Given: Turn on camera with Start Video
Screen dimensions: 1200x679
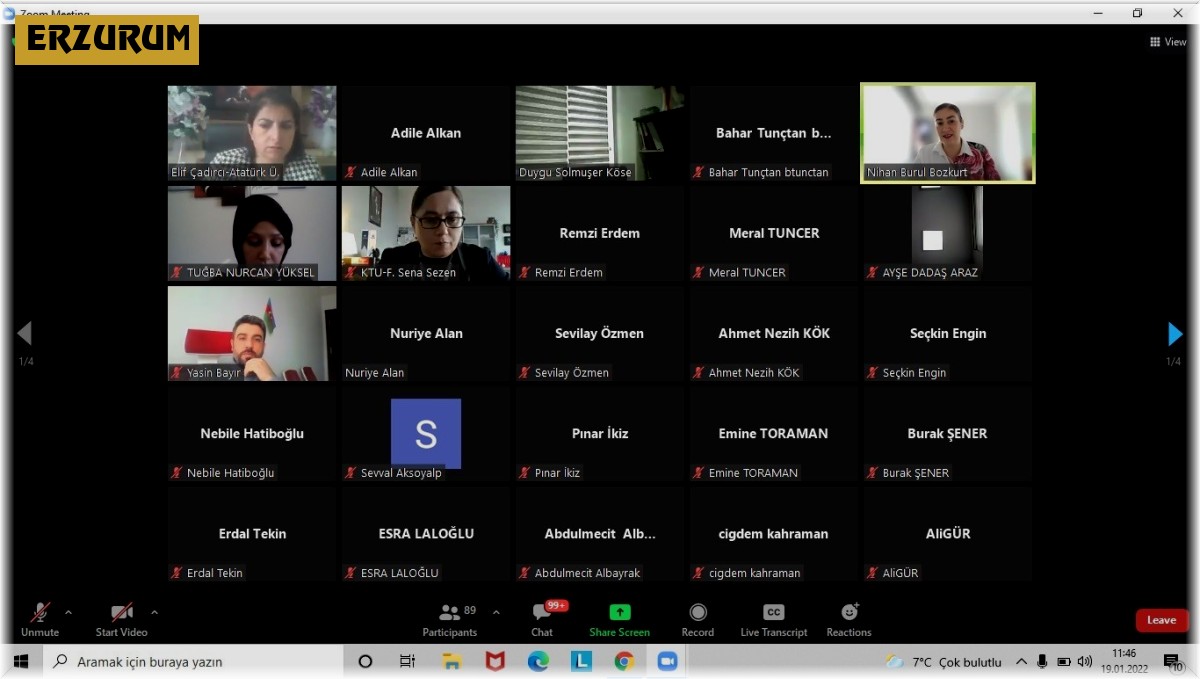Looking at the screenshot, I should [121, 619].
